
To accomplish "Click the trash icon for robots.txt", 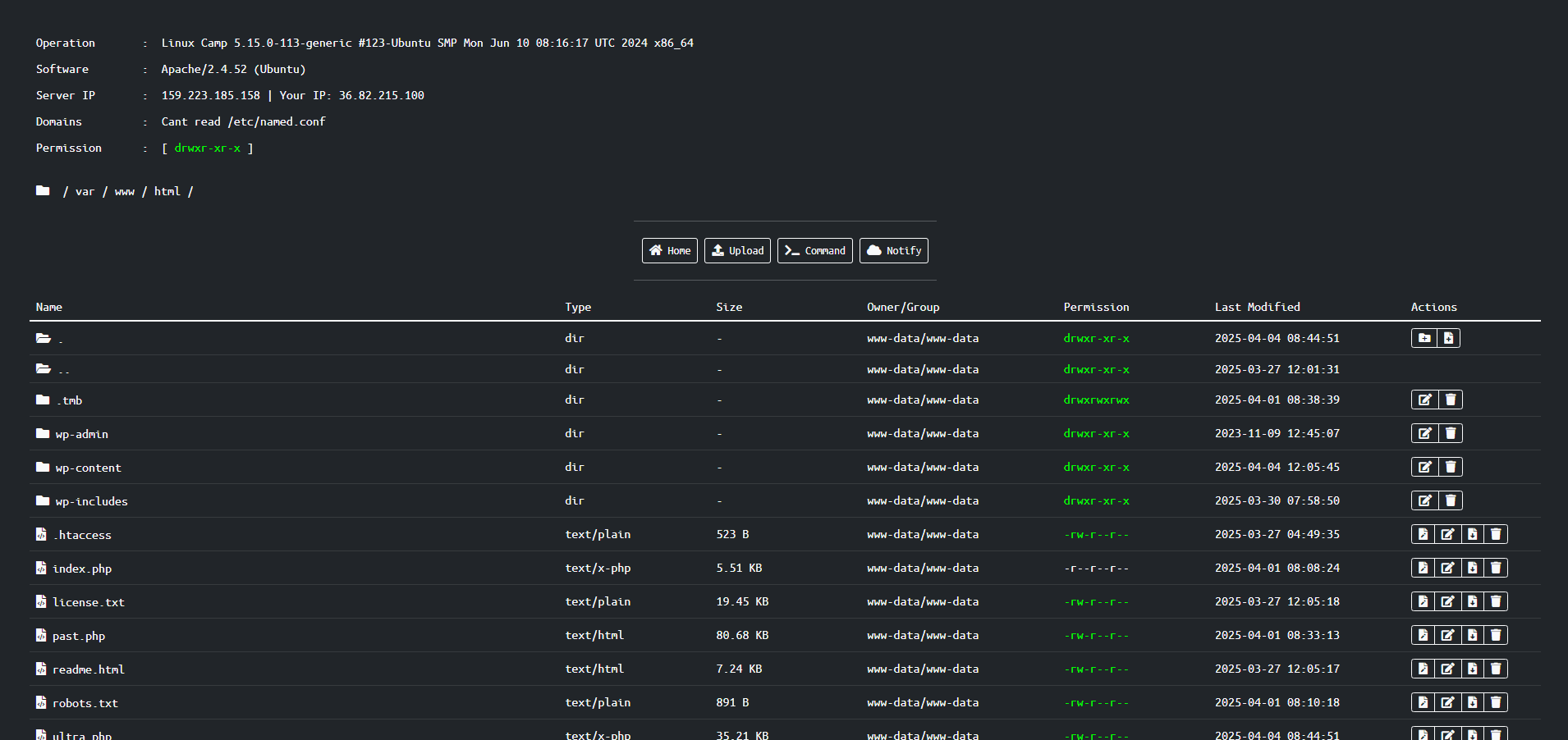I will coord(1496,702).
